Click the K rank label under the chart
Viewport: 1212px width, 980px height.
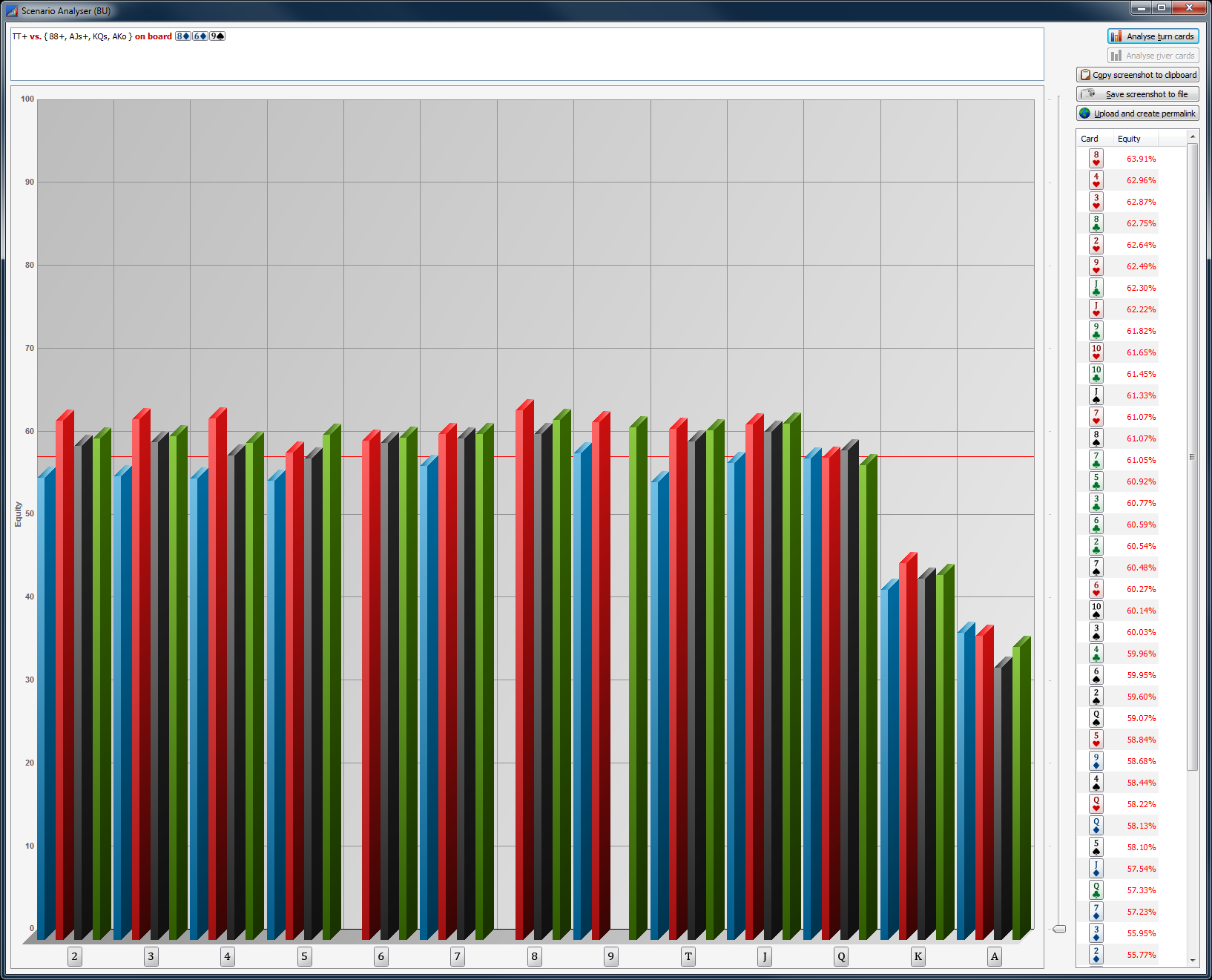[x=918, y=956]
